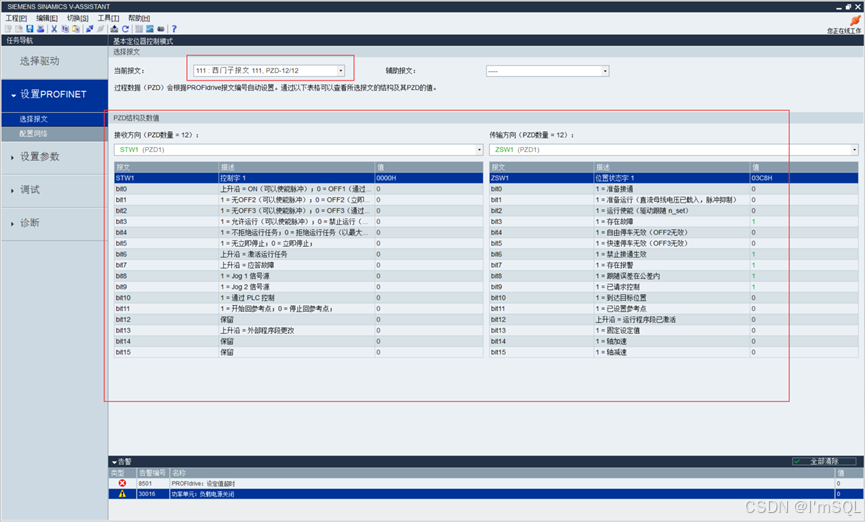Select ZSW1 bit11 row 1 = 已设置参考点
The width and height of the screenshot is (865, 522).
tap(674, 308)
